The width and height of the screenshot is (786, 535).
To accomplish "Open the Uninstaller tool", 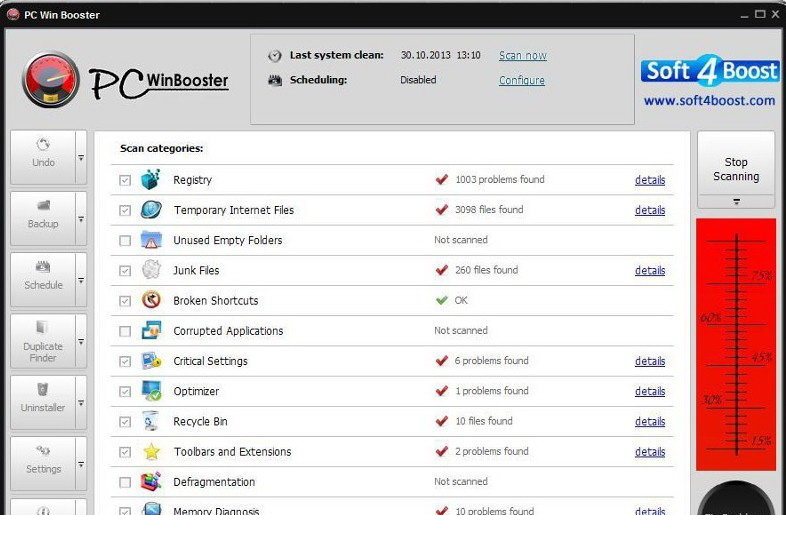I will pos(42,402).
